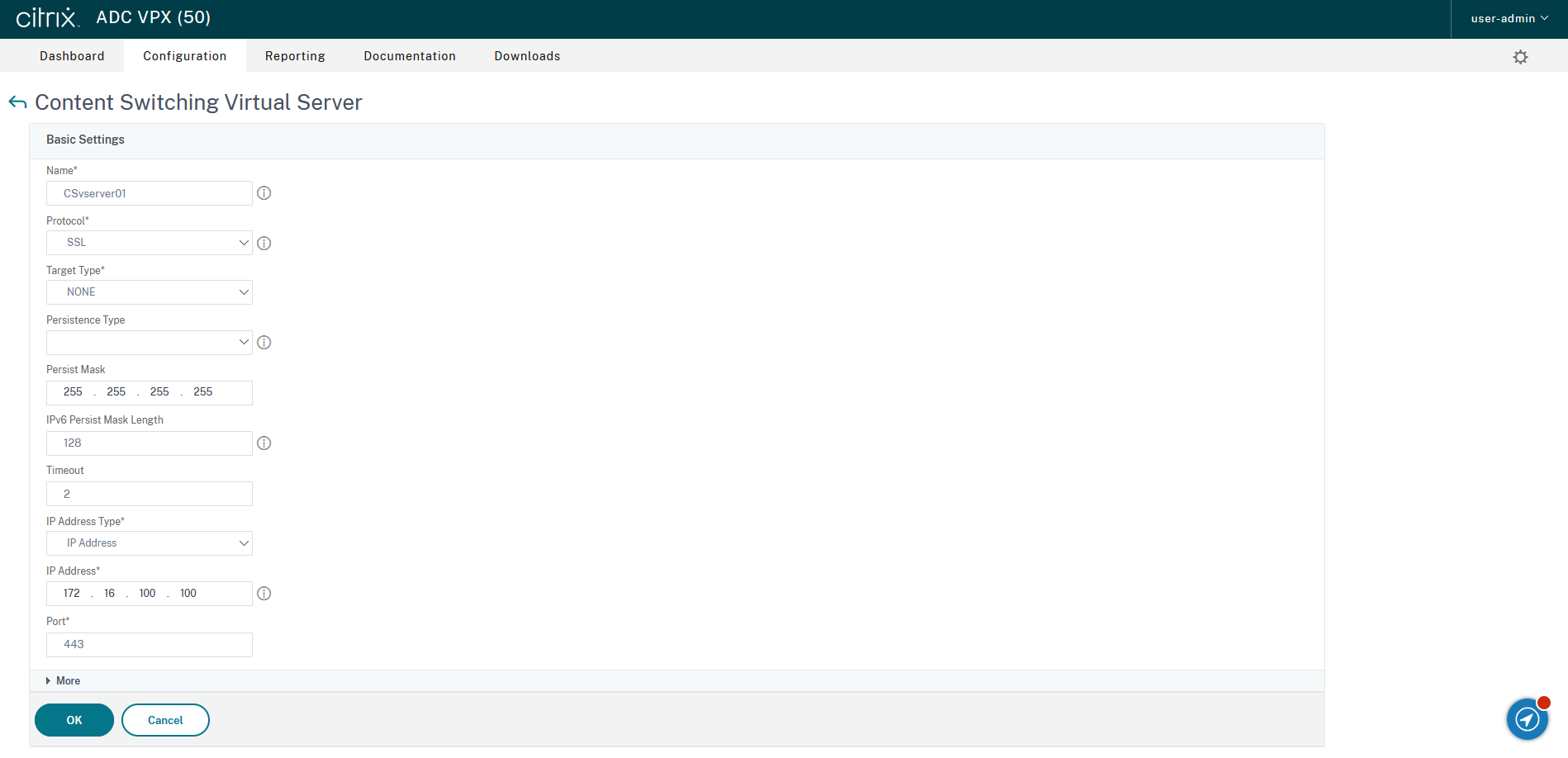Open the floating navigation assistant icon
This screenshot has height=758, width=1568.
pos(1527,719)
